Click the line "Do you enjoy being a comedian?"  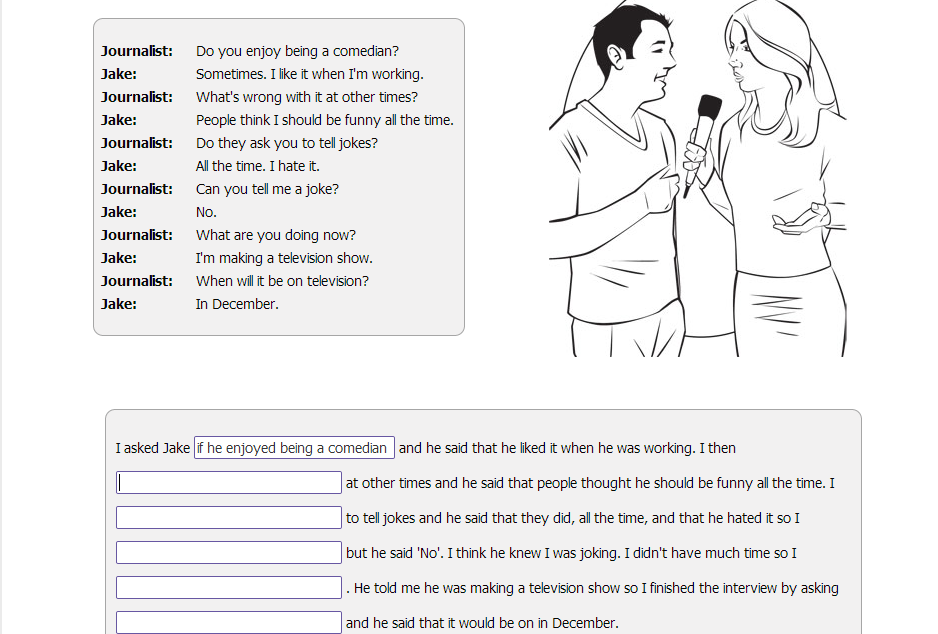click(x=297, y=51)
